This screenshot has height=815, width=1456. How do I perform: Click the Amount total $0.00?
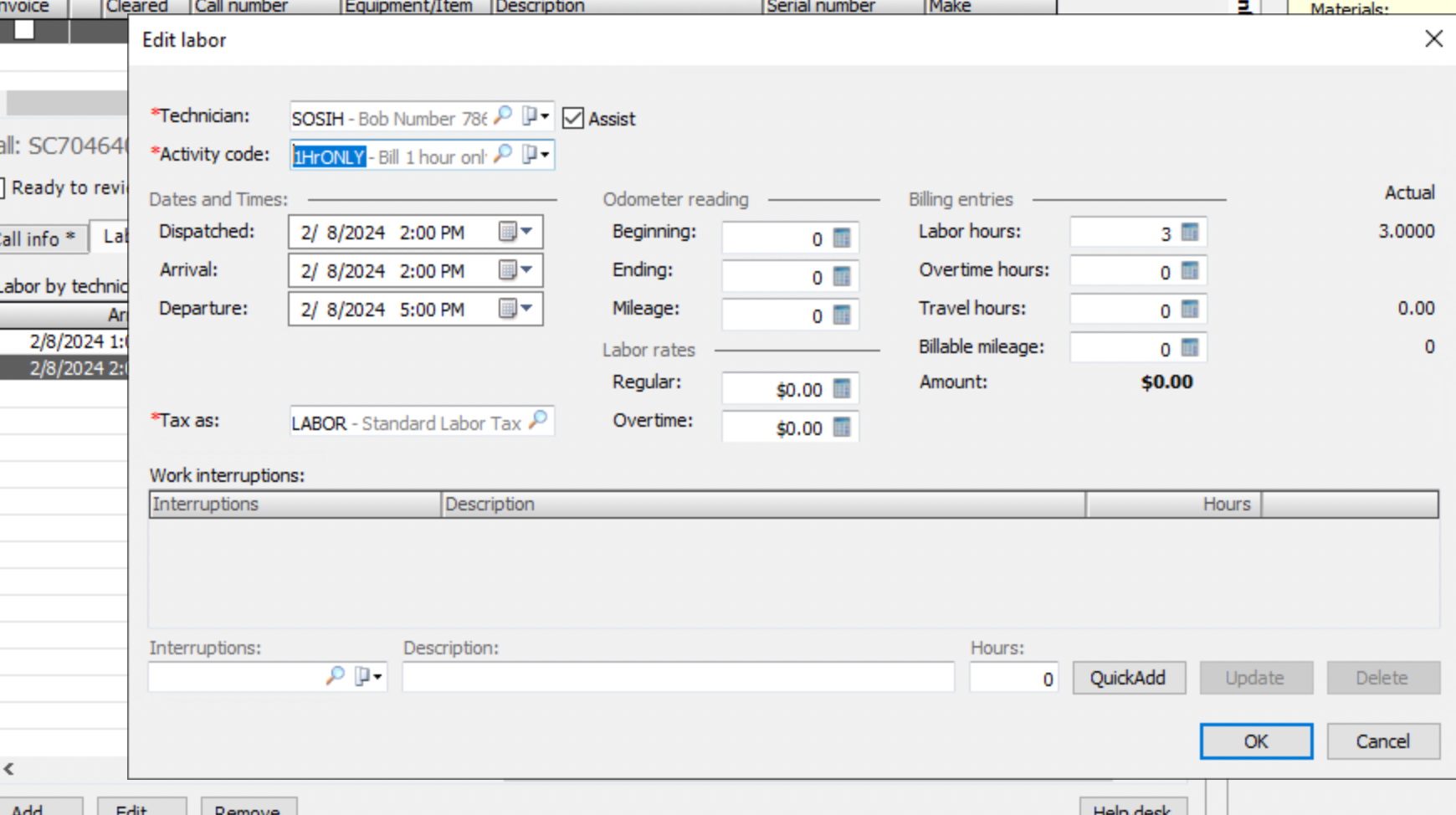(1166, 382)
